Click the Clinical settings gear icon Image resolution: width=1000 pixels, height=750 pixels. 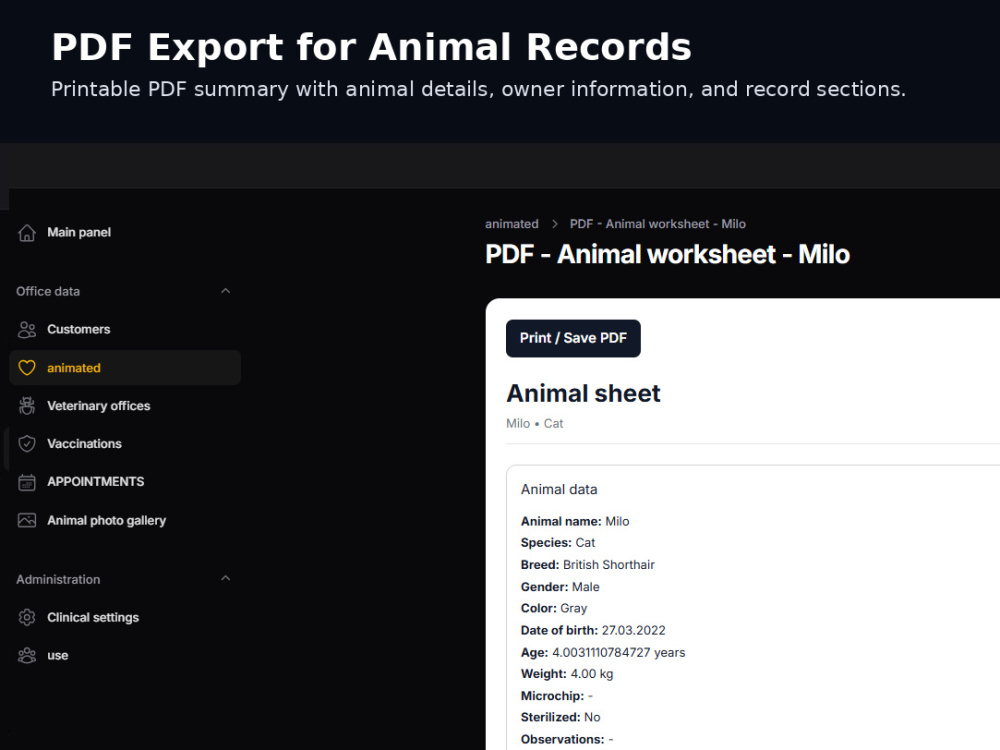[x=27, y=617]
